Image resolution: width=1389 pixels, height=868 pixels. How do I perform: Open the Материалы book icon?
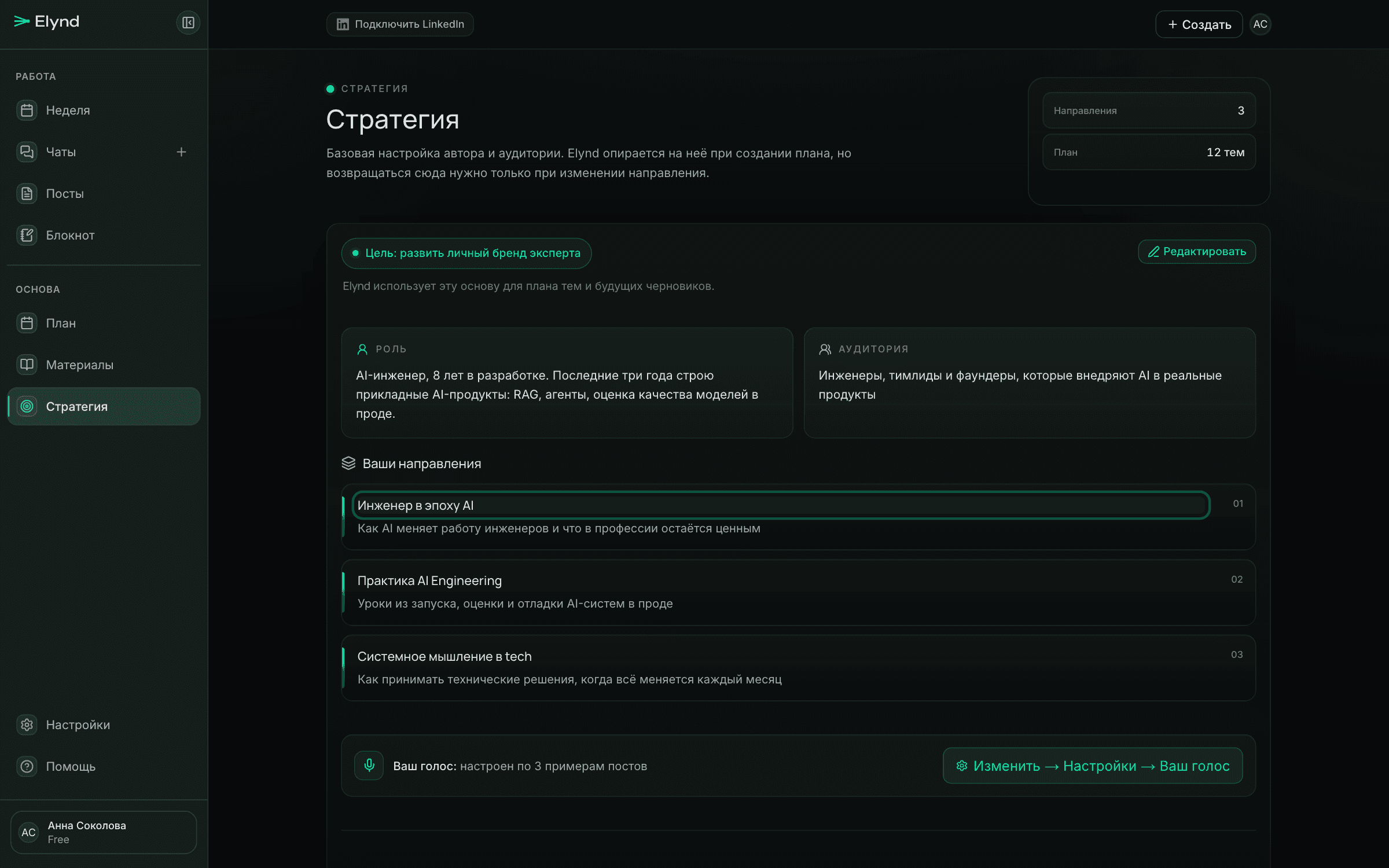tap(27, 365)
